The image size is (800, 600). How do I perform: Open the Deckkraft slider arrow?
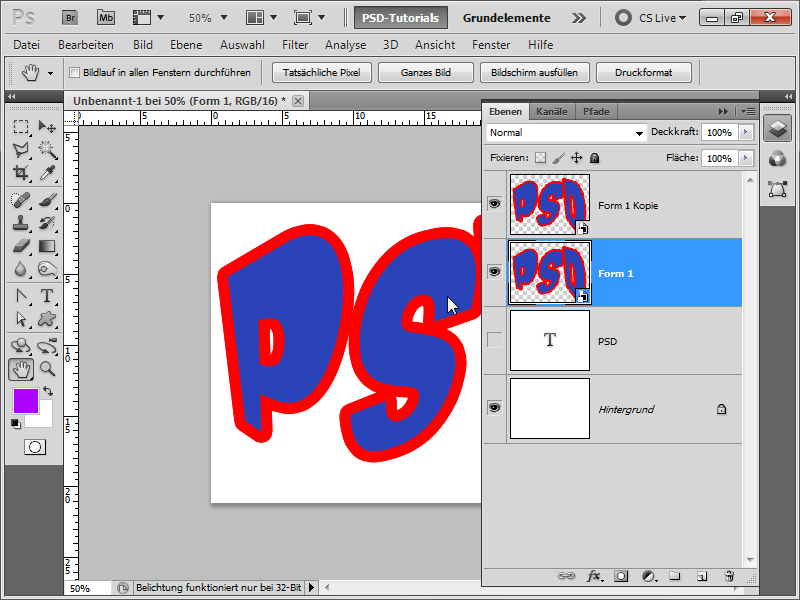click(x=746, y=132)
